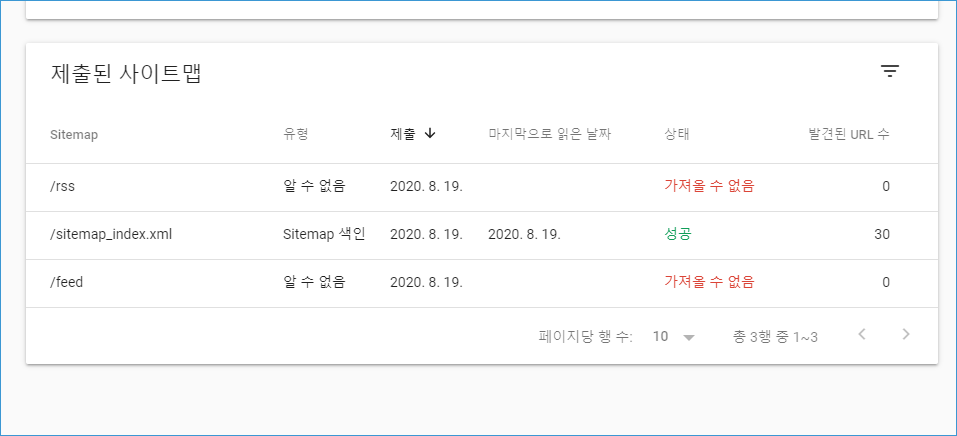Click the 유형 column header
957x436 pixels.
pos(295,134)
